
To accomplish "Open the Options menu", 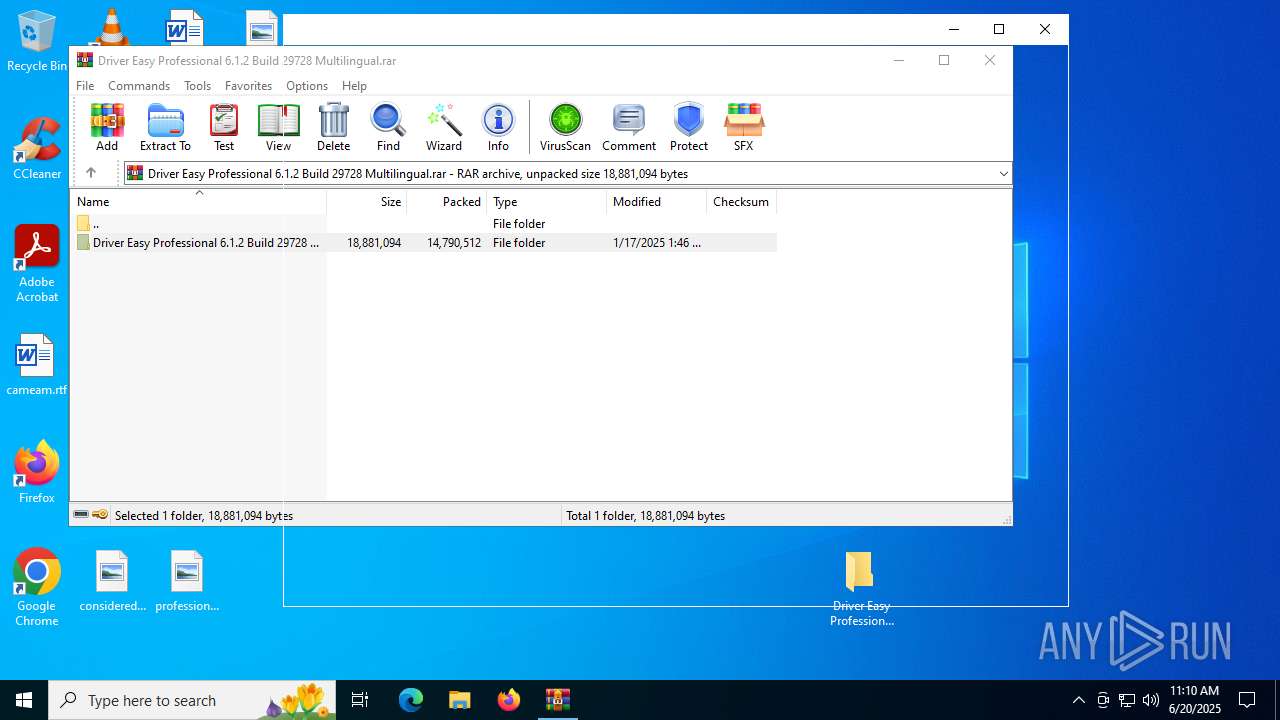I will click(x=307, y=86).
